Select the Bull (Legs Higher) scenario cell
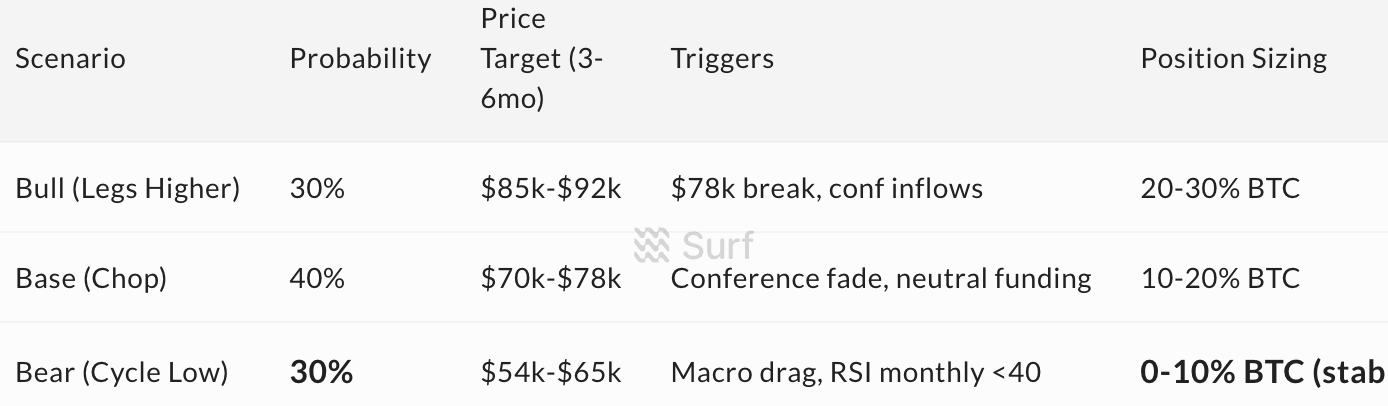This screenshot has width=1388, height=406. (x=128, y=188)
